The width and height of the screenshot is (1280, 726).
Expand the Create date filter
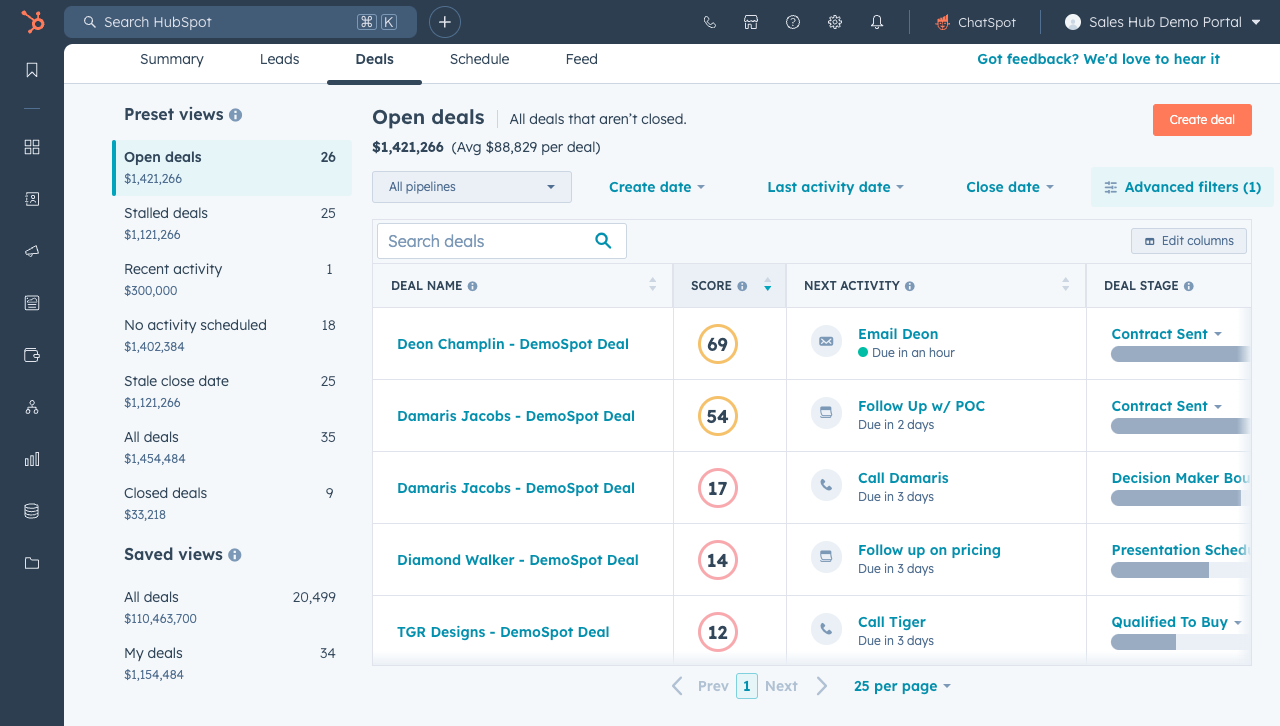(x=657, y=187)
